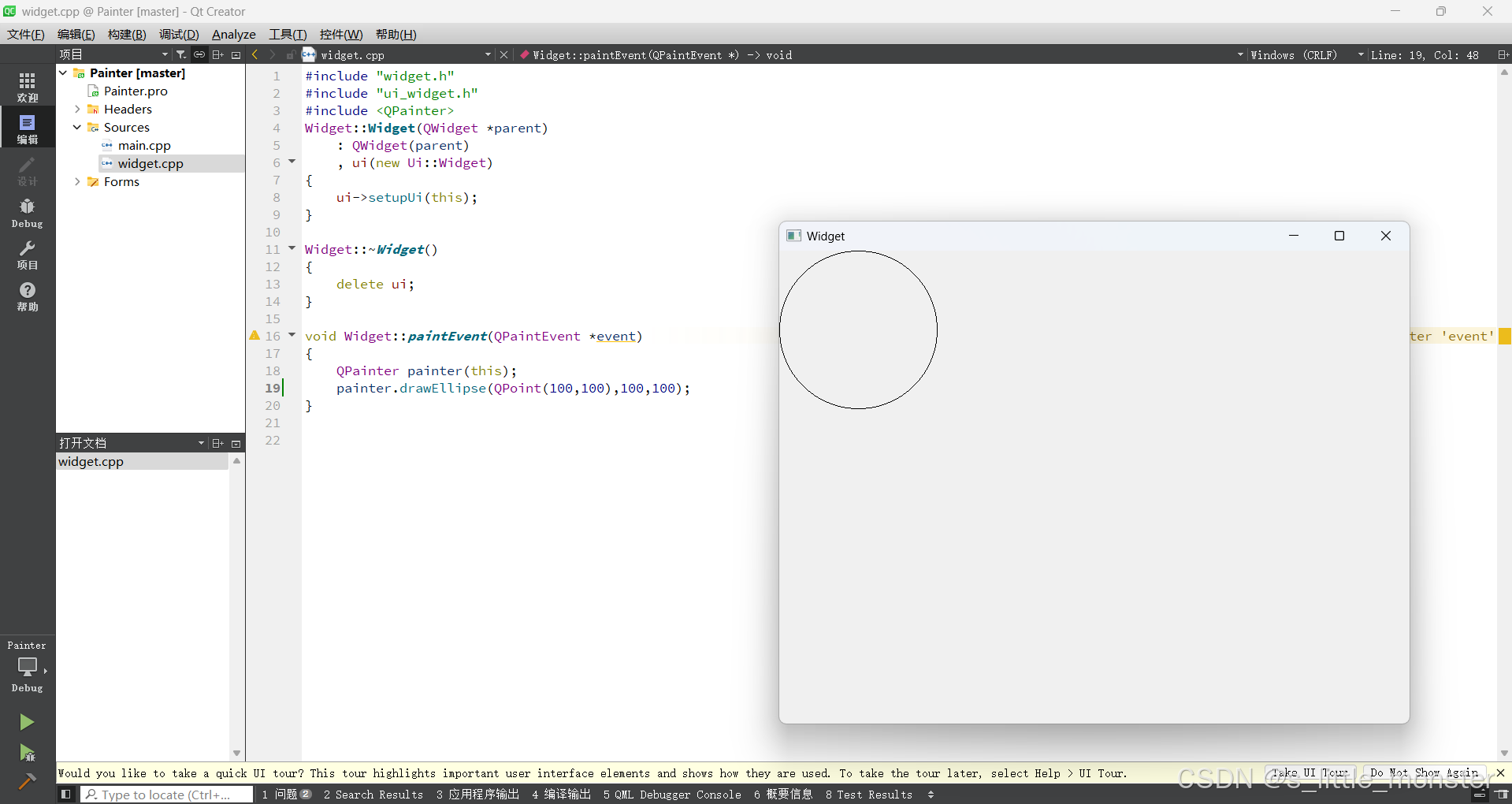
Task: Click Do Not Show Again button
Action: point(1423,773)
